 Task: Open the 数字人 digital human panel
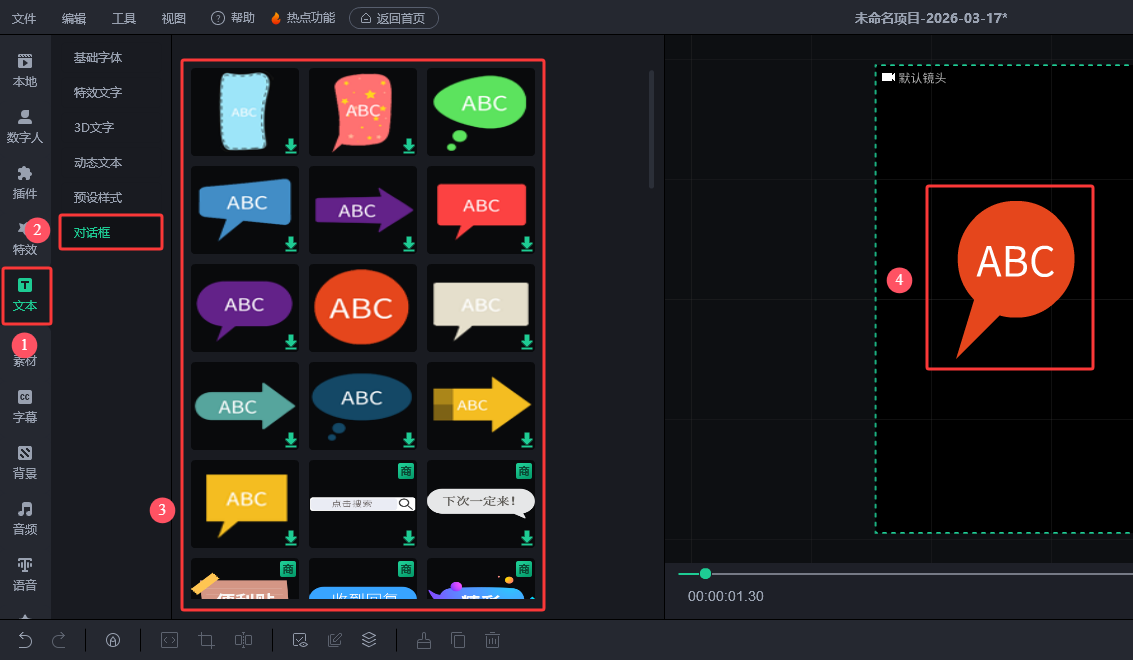25,126
